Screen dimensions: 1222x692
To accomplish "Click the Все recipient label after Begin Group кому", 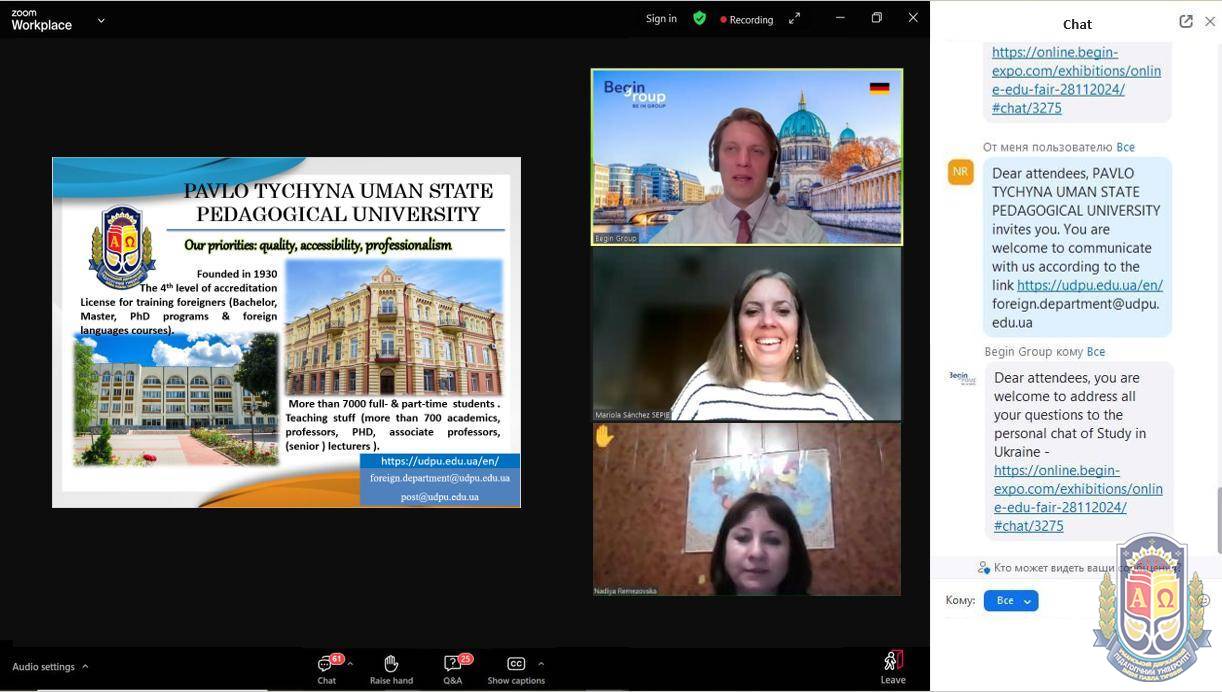I will (x=1096, y=352).
